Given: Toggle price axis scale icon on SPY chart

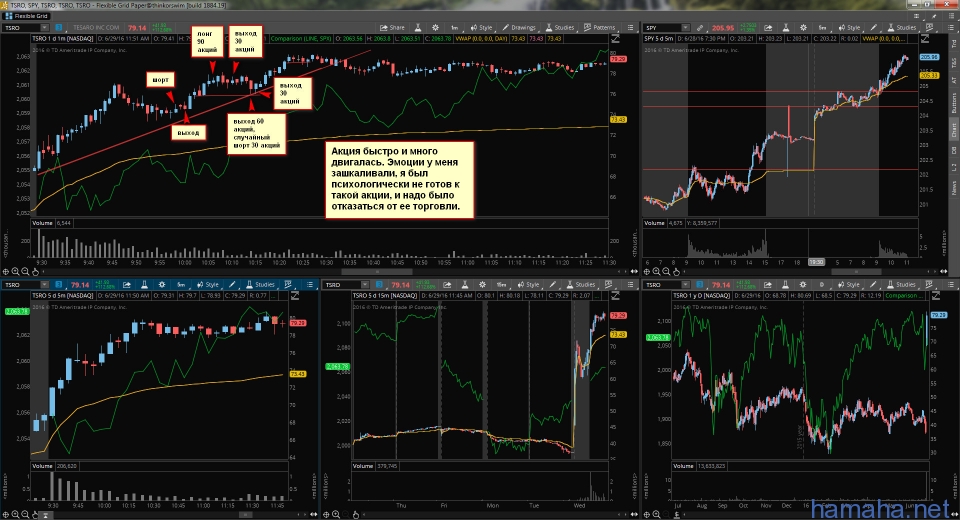Looking at the screenshot, I should point(925,39).
